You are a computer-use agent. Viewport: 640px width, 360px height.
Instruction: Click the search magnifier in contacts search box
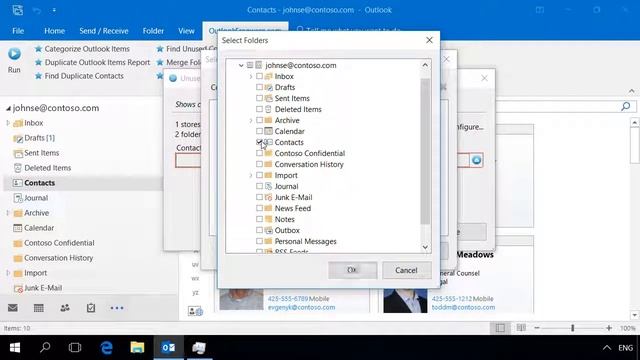click(x=625, y=107)
